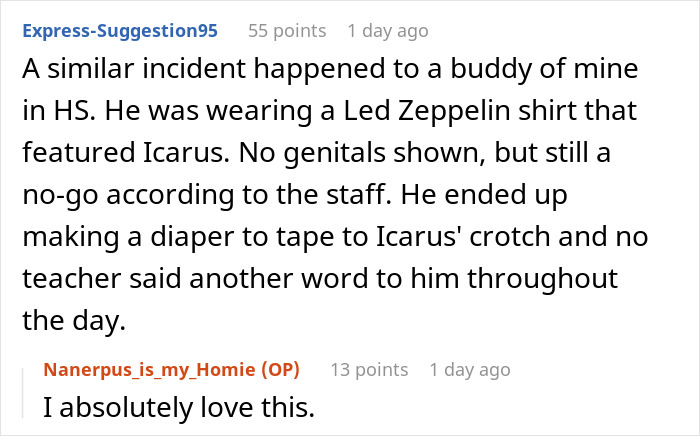Click the (OP) badge on the reply

coord(283,370)
